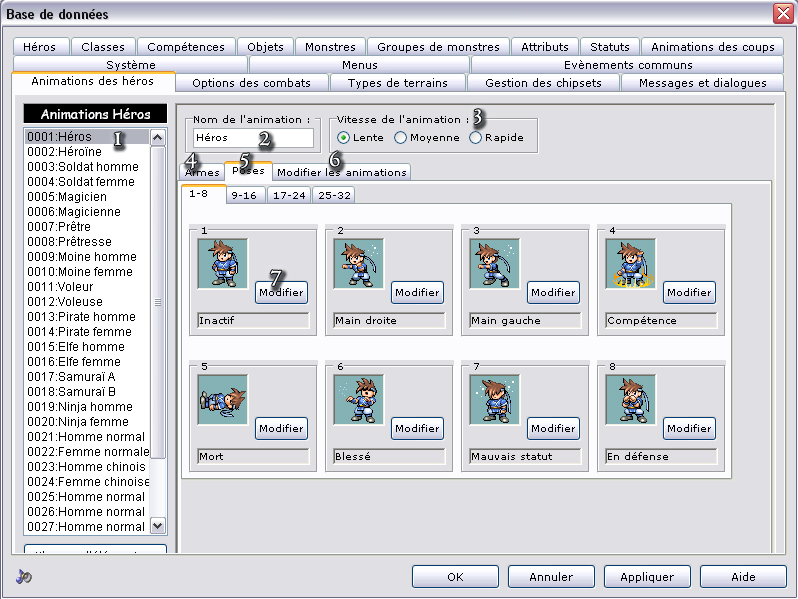This screenshot has height=599, width=798.
Task: Click the En défense pose sprite
Action: pos(630,400)
